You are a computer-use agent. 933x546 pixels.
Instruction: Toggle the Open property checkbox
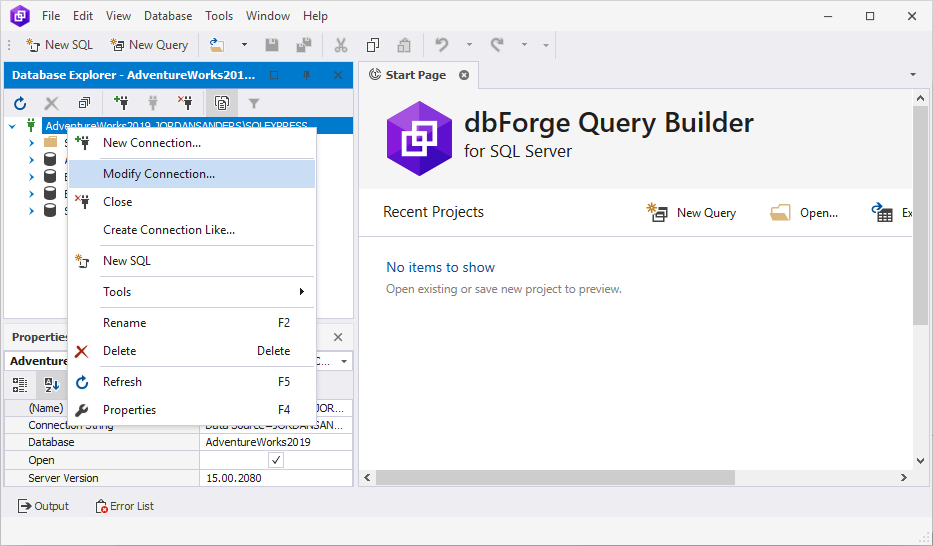tap(276, 460)
